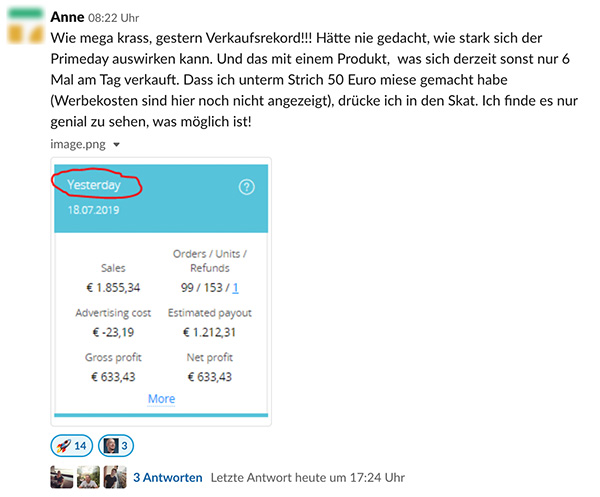Click the second replier avatar
600x497 pixels.
pos(88,477)
